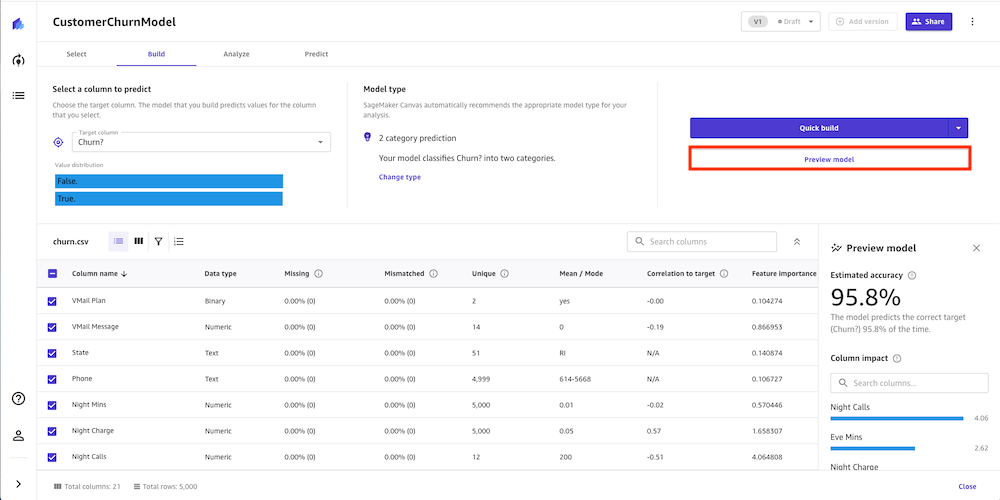The image size is (1000, 500).
Task: Open the Target column dropdown
Action: pos(201,142)
